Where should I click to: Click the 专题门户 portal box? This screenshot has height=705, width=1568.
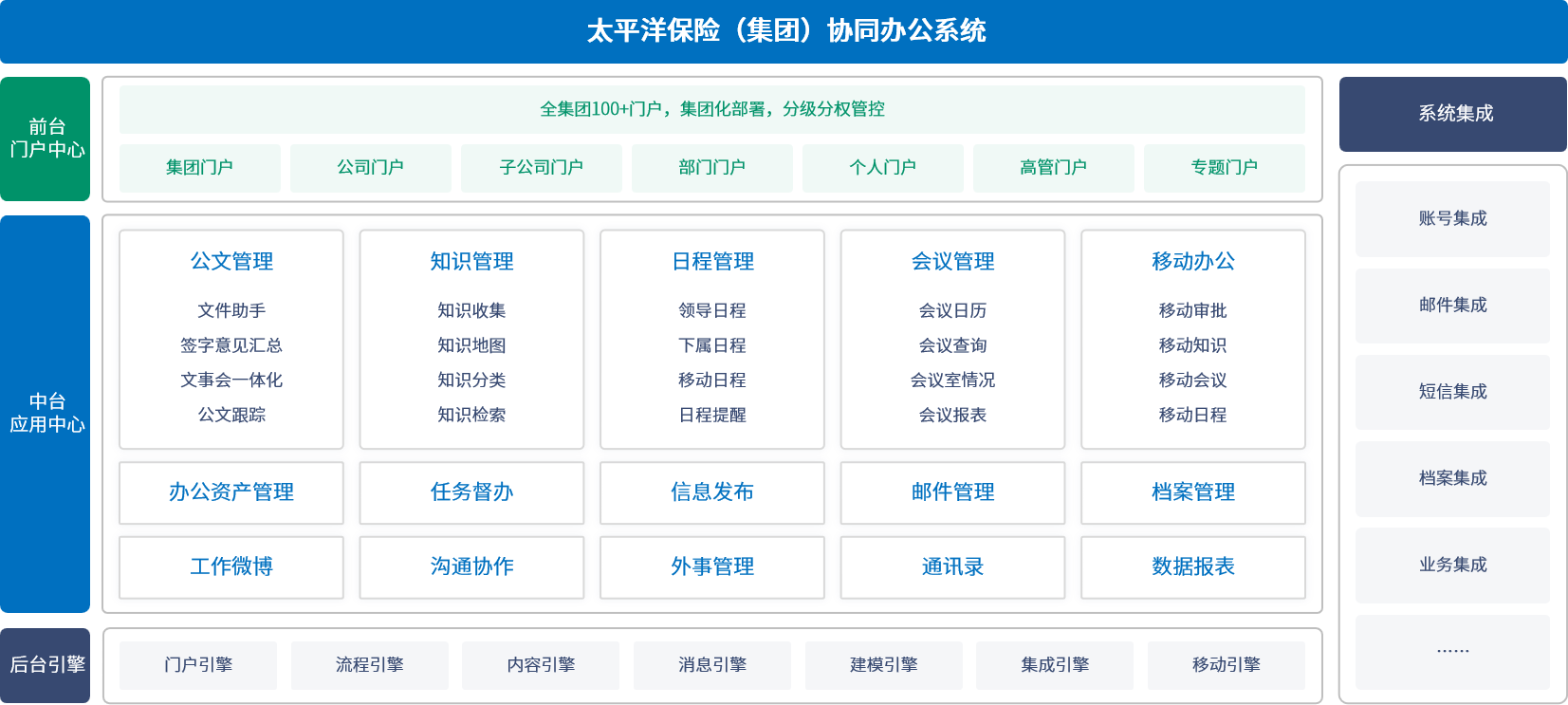click(1225, 168)
